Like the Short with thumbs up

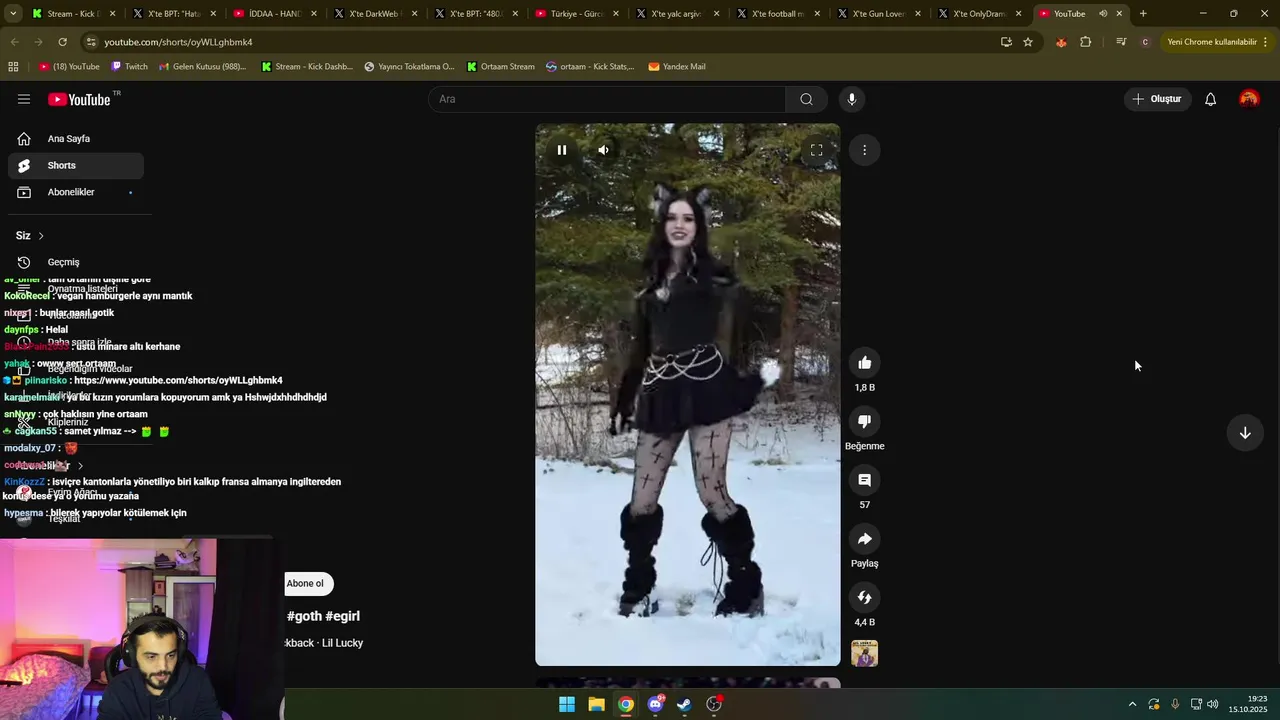point(864,363)
